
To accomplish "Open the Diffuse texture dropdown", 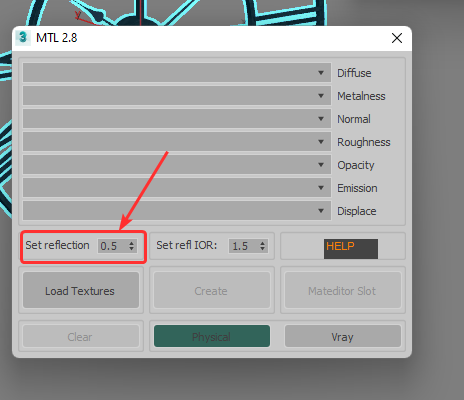I will pyautogui.click(x=177, y=73).
